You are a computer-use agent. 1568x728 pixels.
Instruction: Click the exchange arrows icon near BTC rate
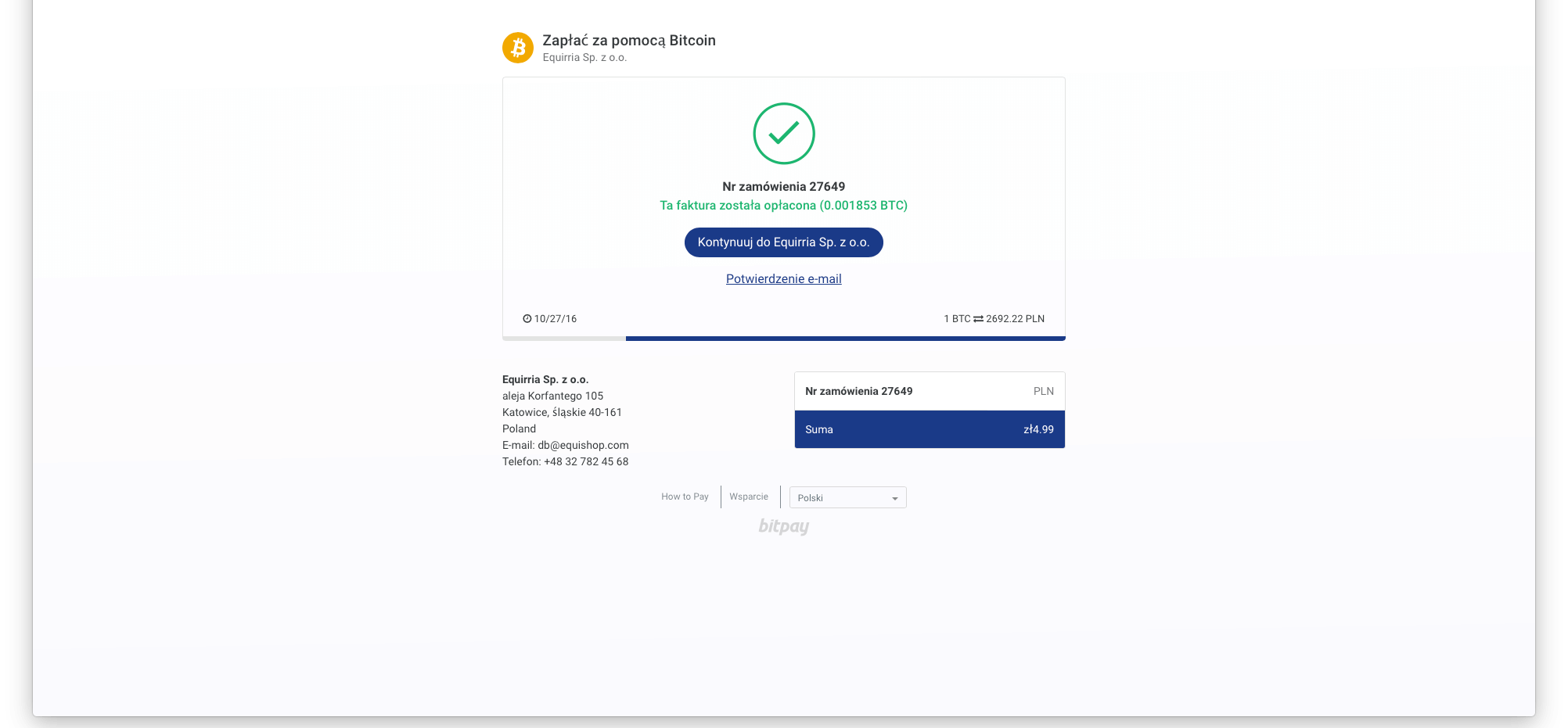click(978, 319)
